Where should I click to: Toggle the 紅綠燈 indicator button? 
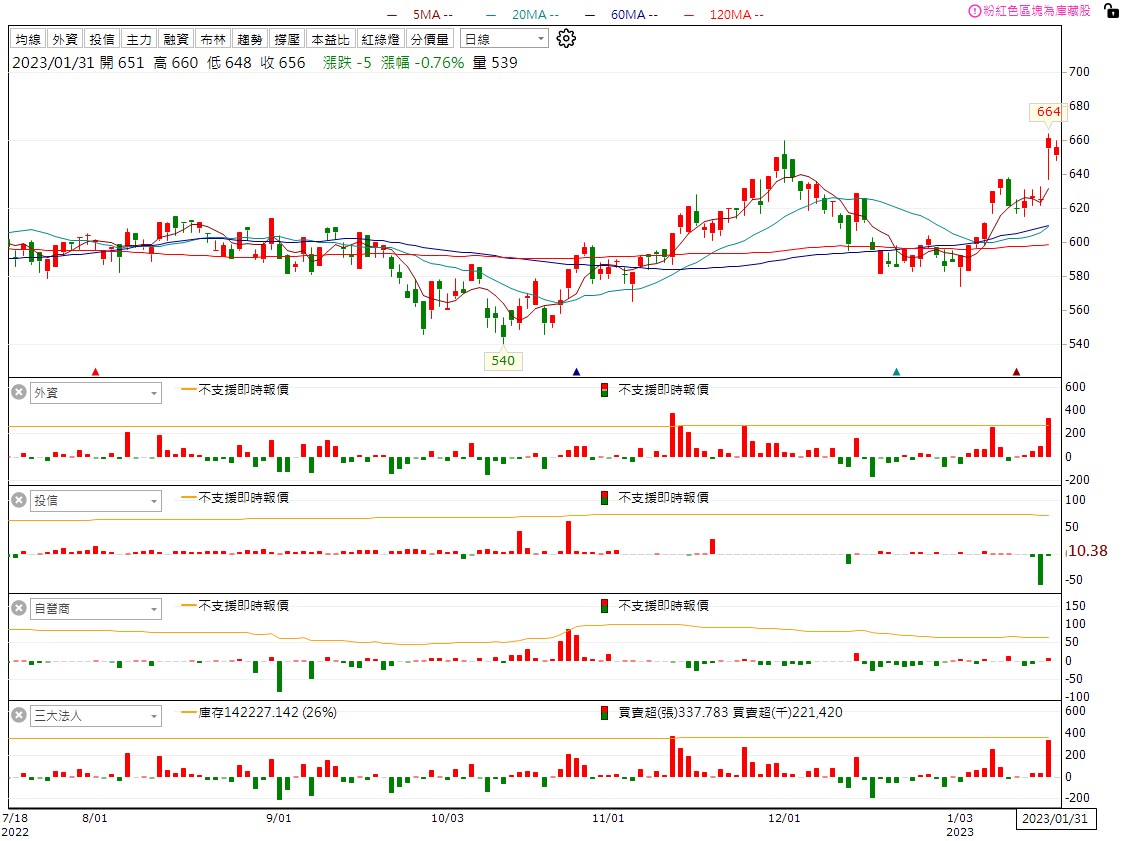pyautogui.click(x=381, y=39)
